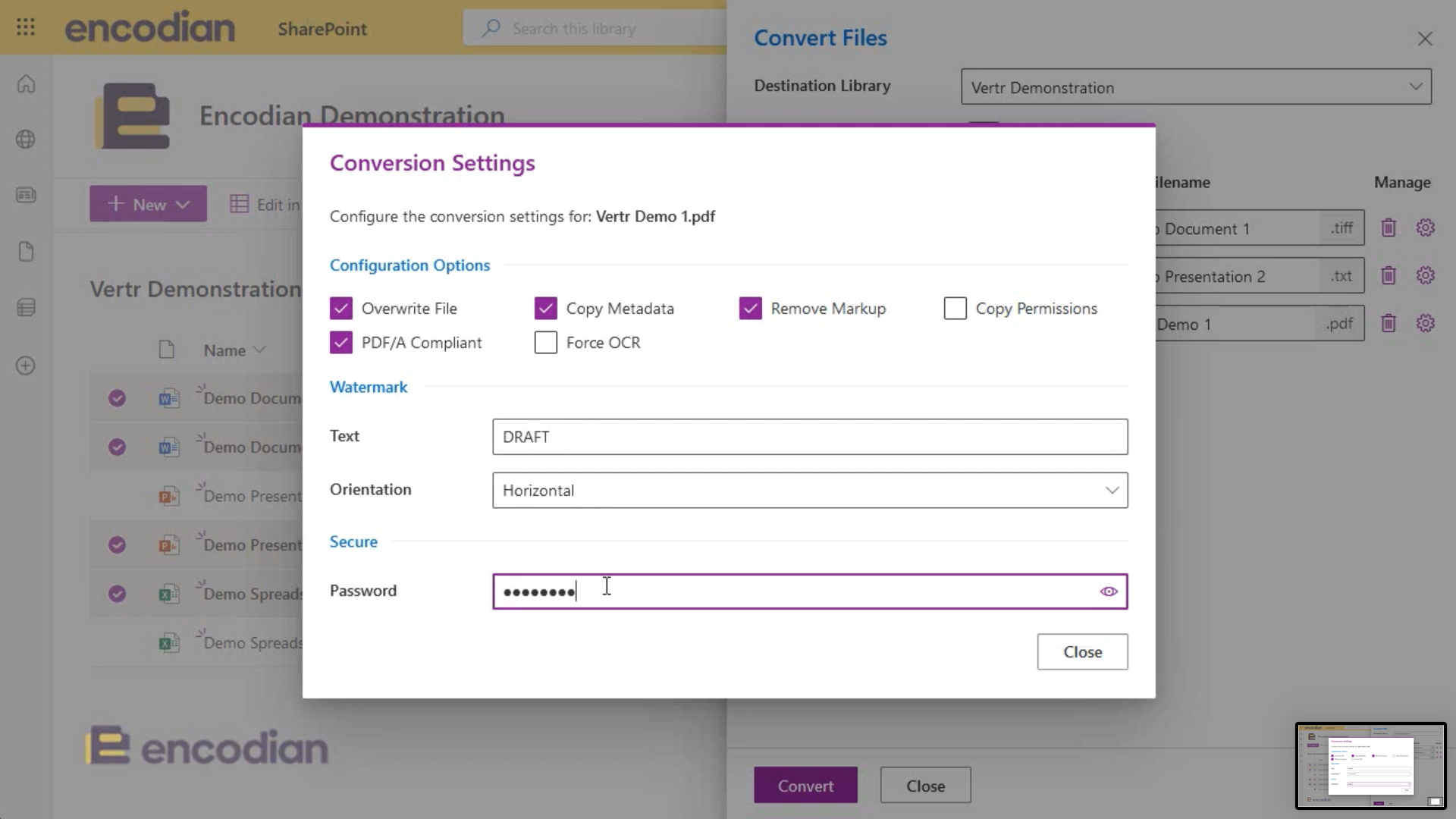Expand the New button menu
This screenshot has height=819, width=1456.
click(x=148, y=204)
